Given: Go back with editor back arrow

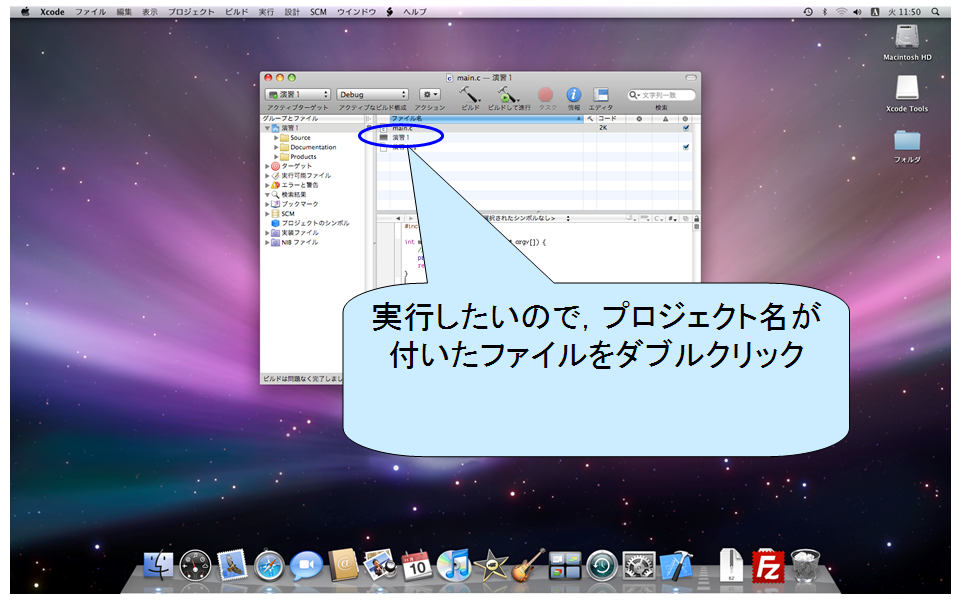Looking at the screenshot, I should (398, 218).
